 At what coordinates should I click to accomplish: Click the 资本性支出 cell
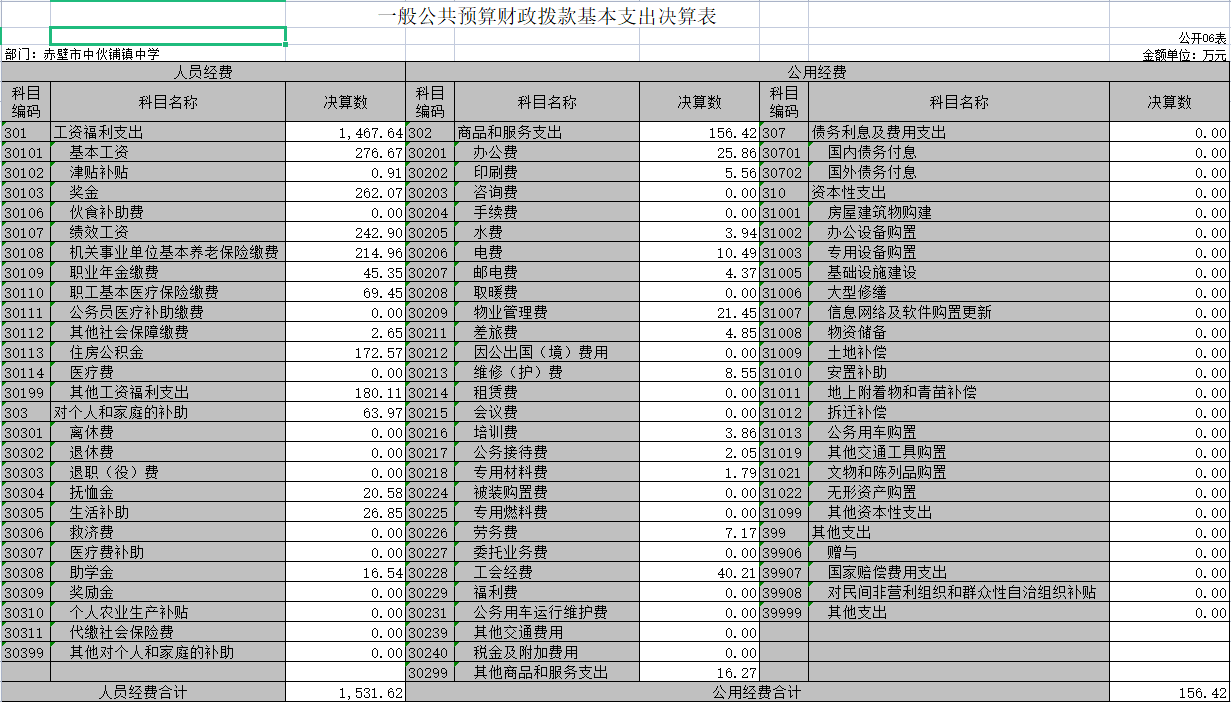pos(959,192)
